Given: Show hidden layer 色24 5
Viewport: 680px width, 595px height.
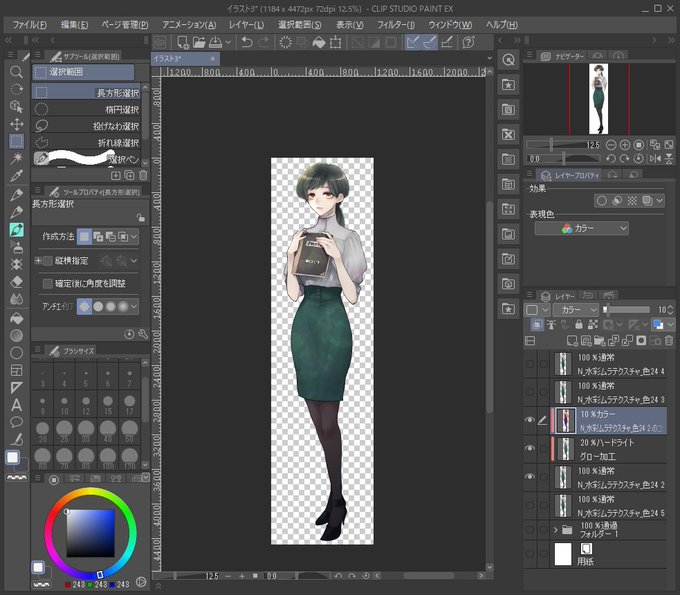Looking at the screenshot, I should tap(530, 505).
